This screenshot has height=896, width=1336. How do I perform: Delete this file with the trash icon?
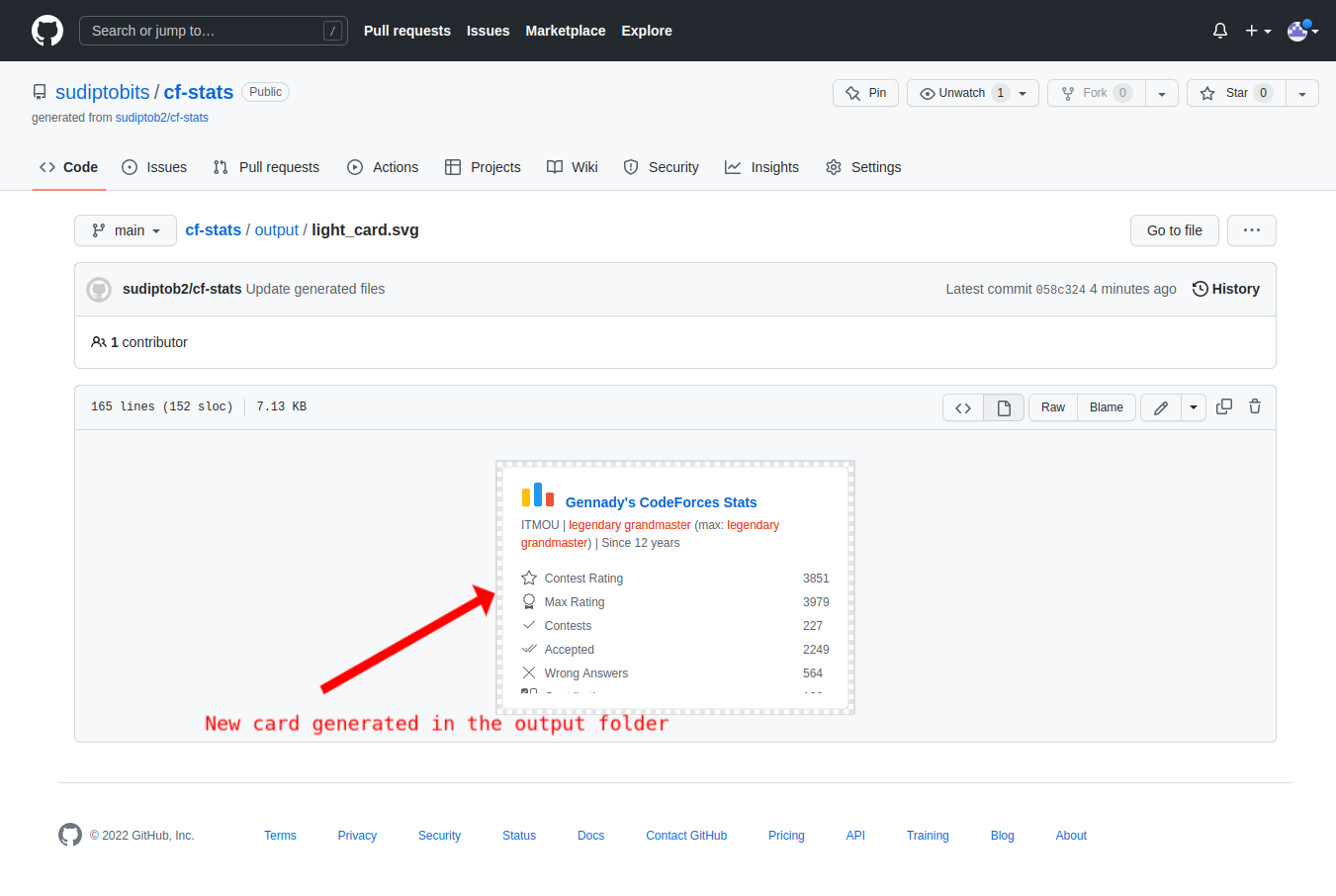click(x=1255, y=406)
